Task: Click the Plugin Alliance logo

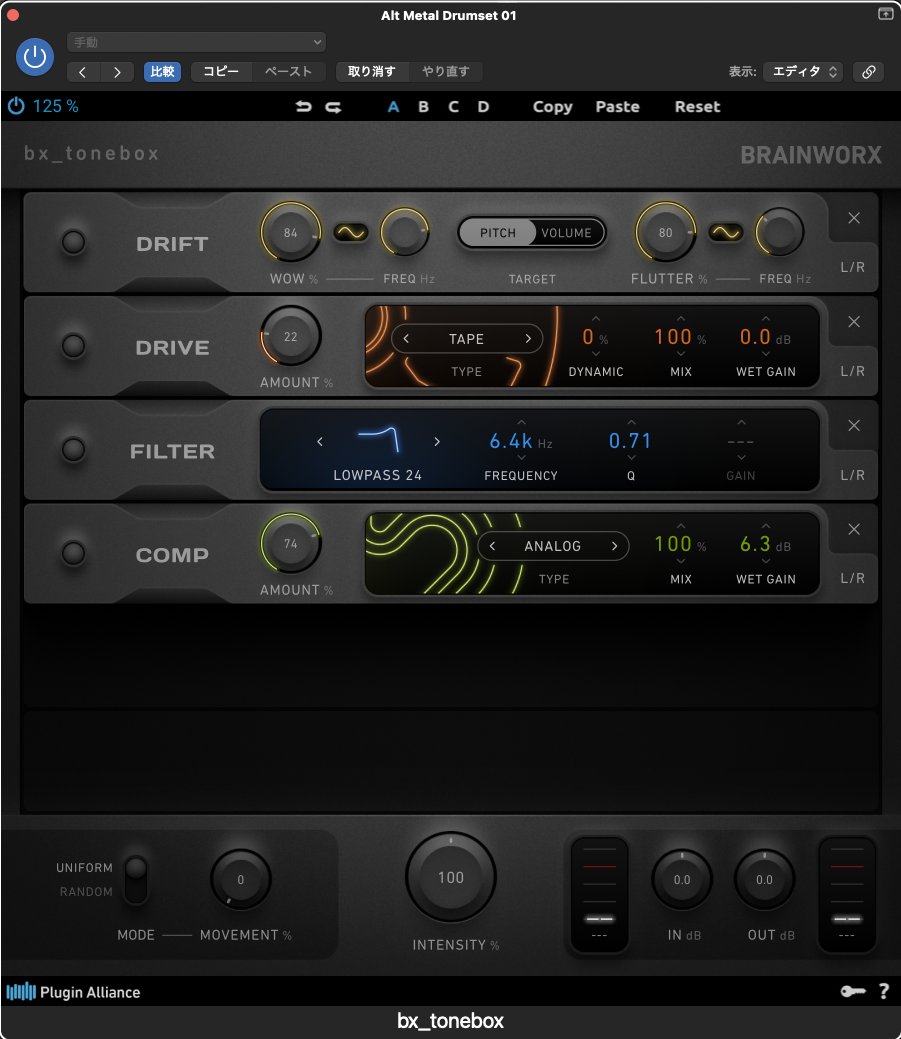Action: 74,992
